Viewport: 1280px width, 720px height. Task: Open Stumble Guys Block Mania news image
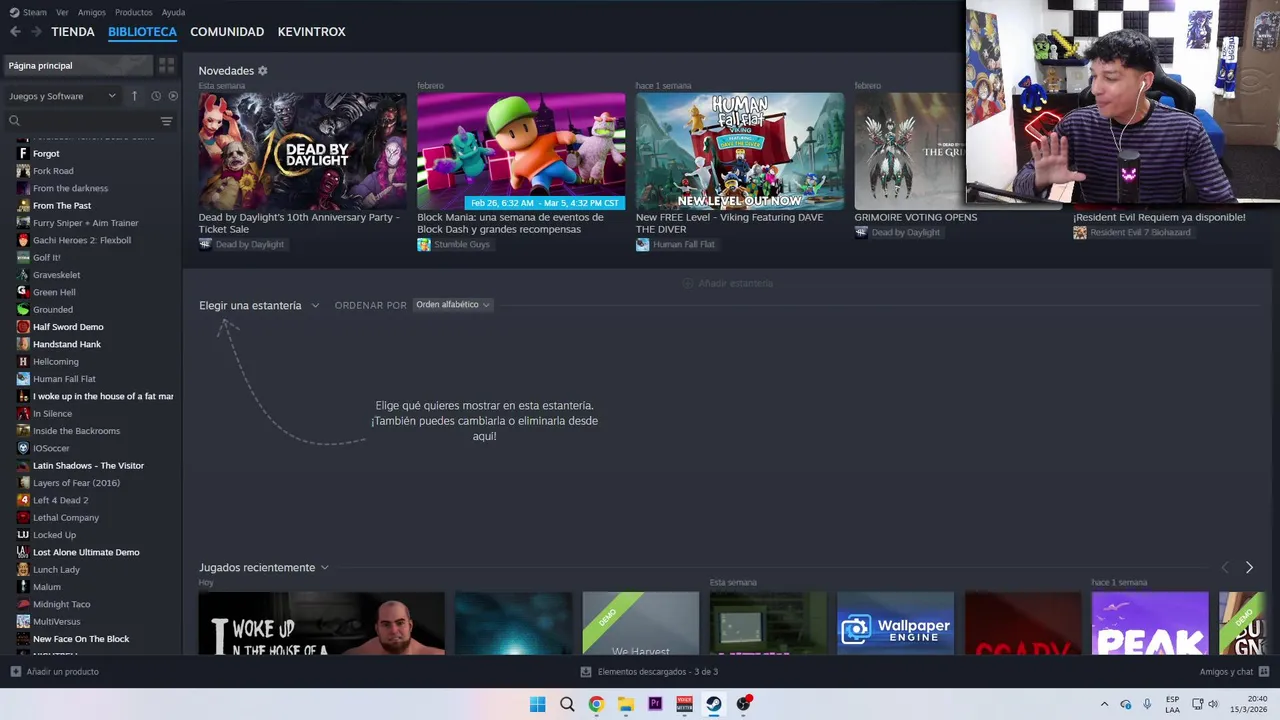(521, 151)
